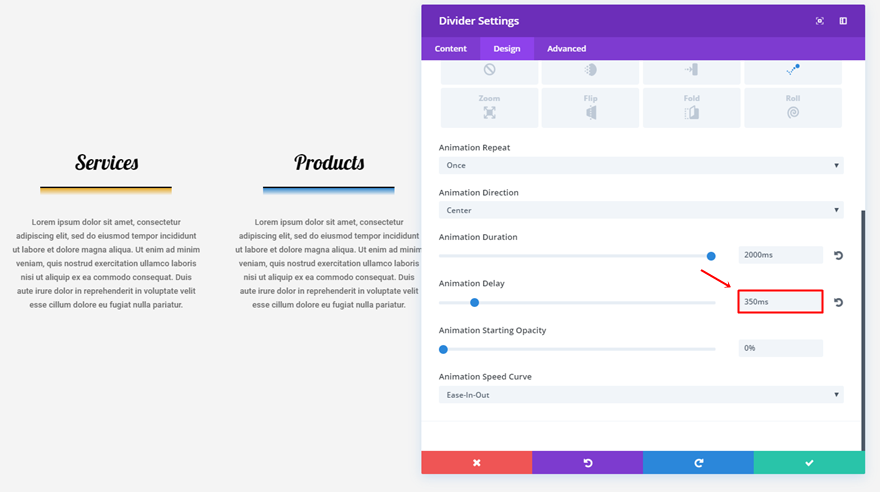Switch to the Content tab
The image size is (880, 492).
click(x=451, y=49)
